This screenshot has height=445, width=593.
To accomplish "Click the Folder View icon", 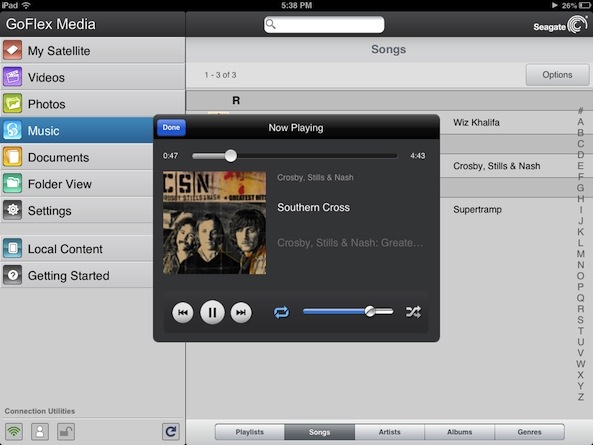I will [12, 184].
